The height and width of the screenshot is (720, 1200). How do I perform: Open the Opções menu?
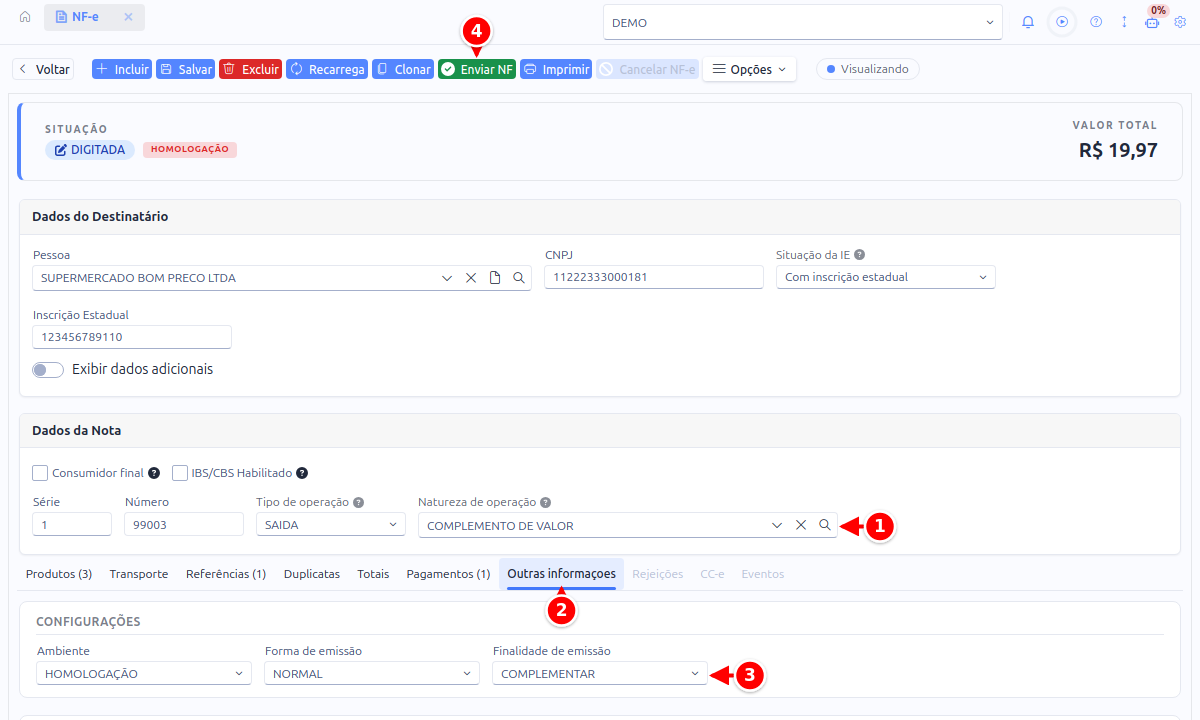750,70
